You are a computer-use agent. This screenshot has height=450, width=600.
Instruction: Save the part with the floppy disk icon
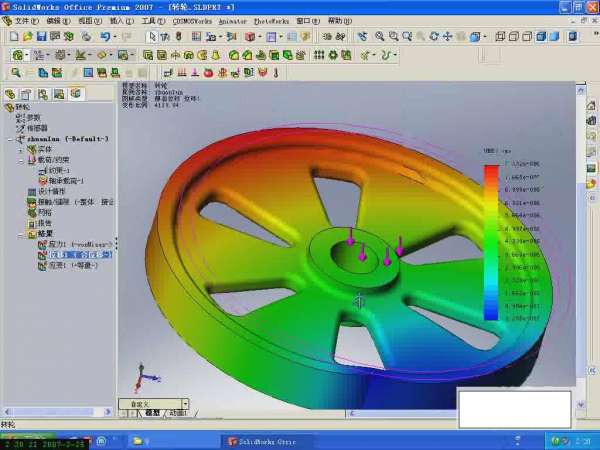41,37
